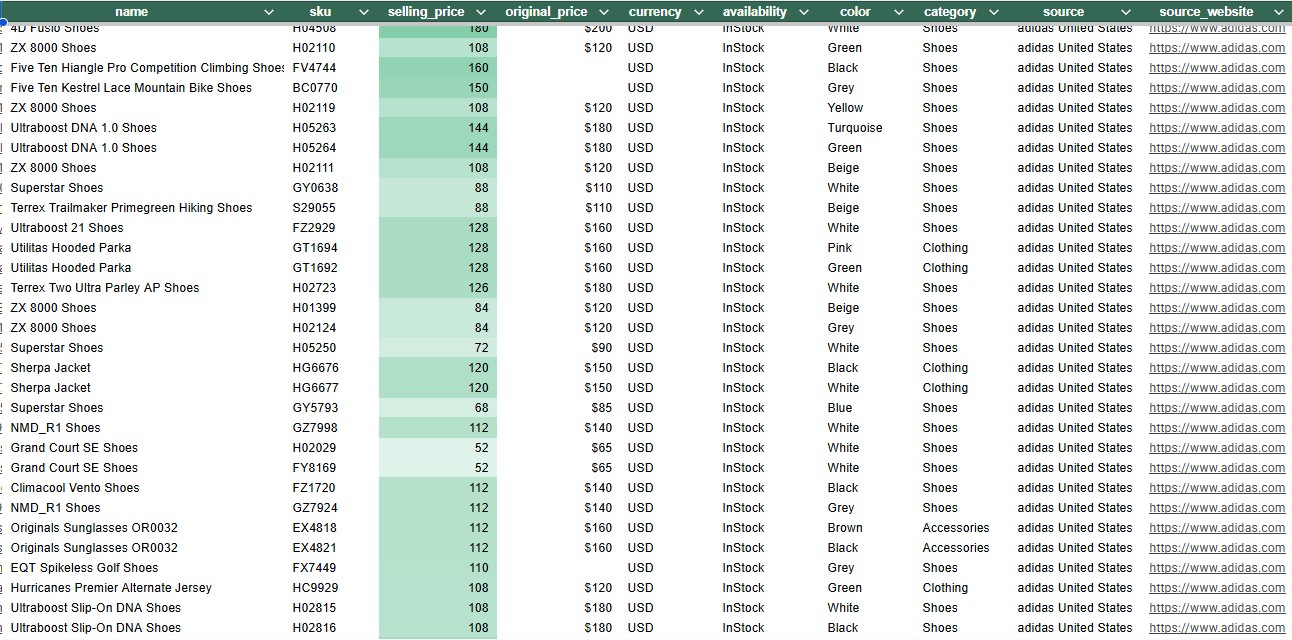1292x640 pixels.
Task: Open the source_website column filter dropdown
Action: [x=1278, y=12]
